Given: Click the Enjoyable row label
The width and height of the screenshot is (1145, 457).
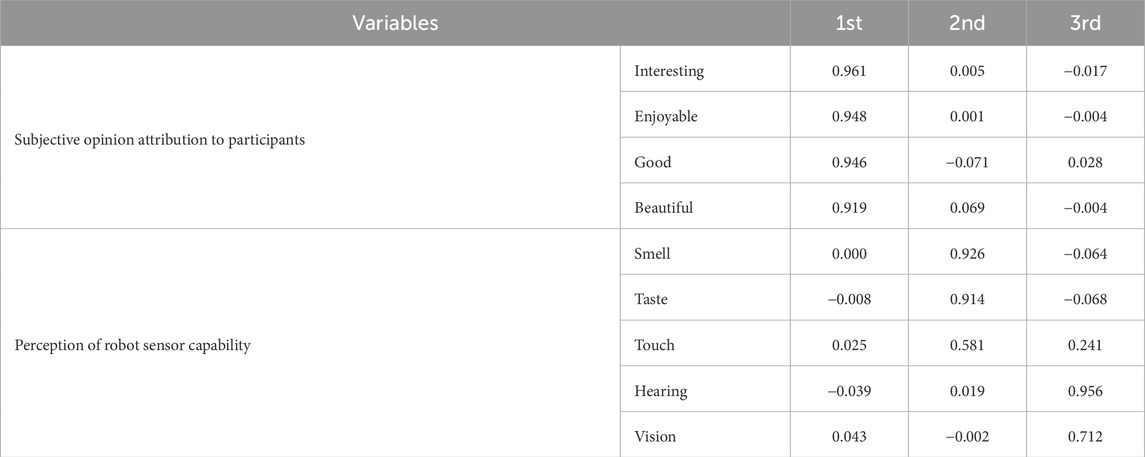Looking at the screenshot, I should (x=666, y=117).
